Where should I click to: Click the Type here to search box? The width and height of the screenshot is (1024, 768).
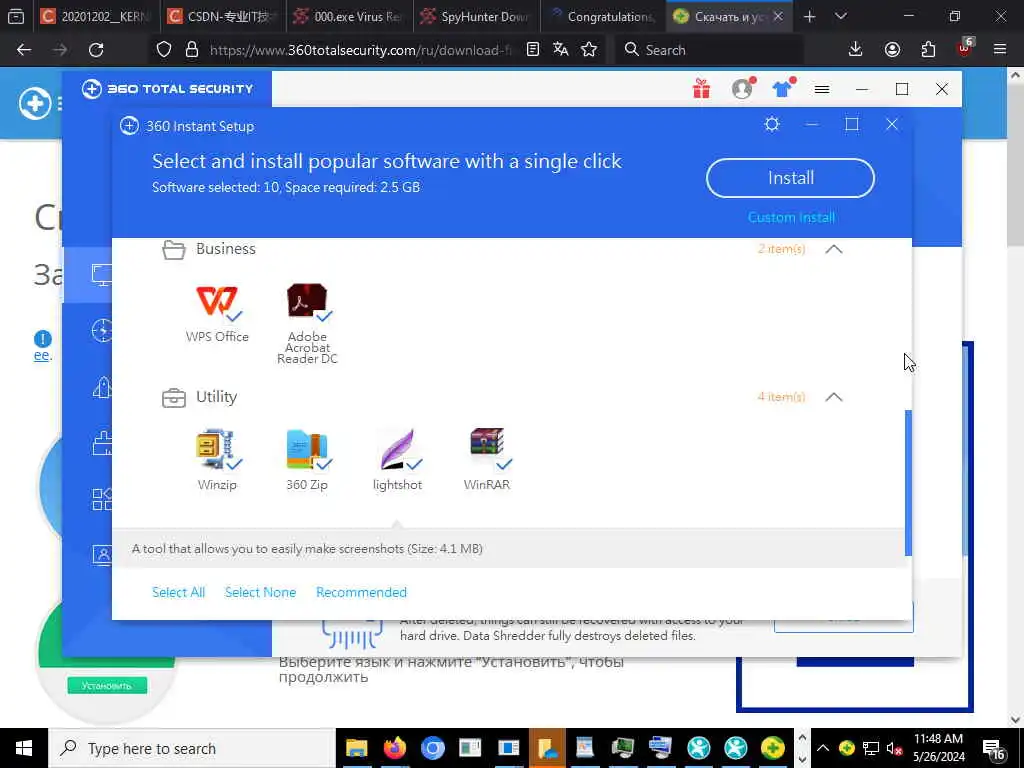tap(192, 748)
